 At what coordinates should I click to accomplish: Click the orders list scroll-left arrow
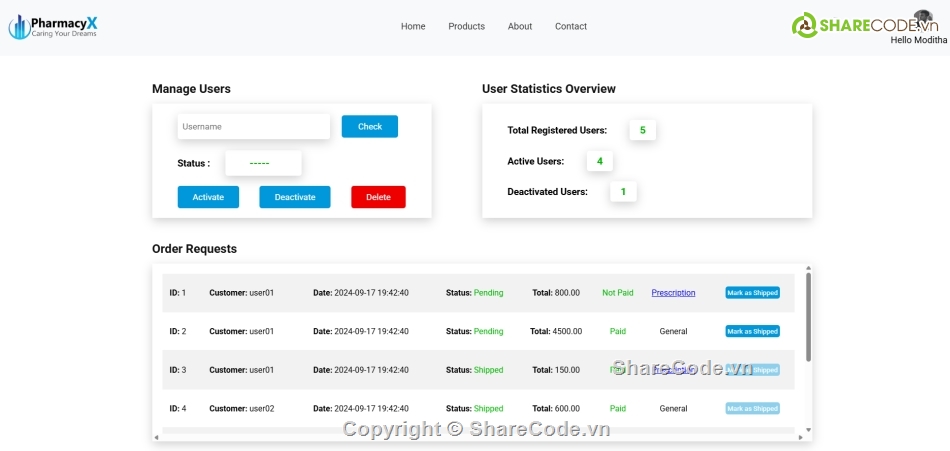click(156, 437)
